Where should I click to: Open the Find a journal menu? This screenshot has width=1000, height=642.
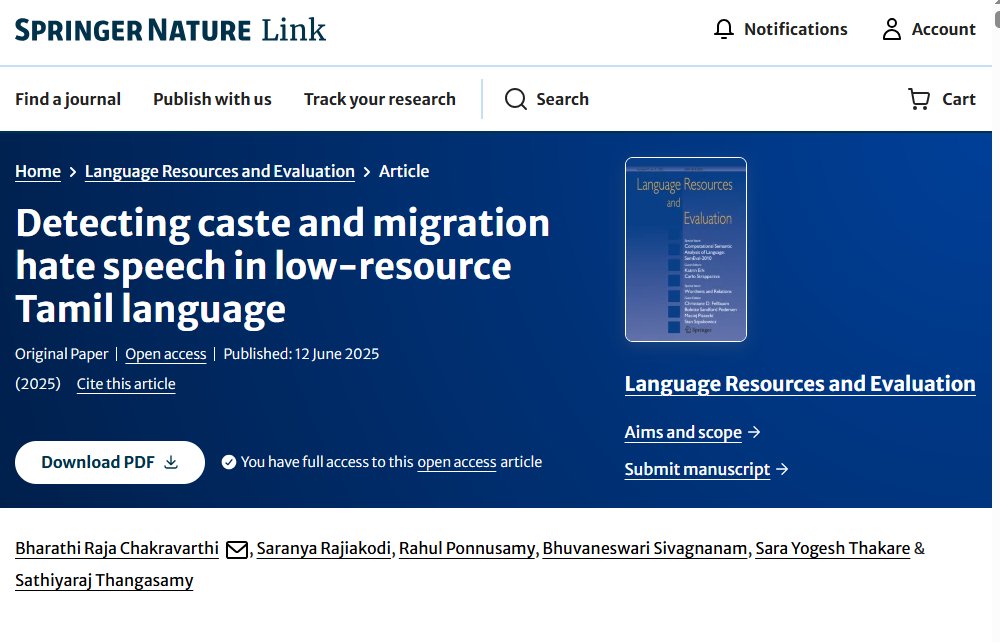pyautogui.click(x=67, y=99)
